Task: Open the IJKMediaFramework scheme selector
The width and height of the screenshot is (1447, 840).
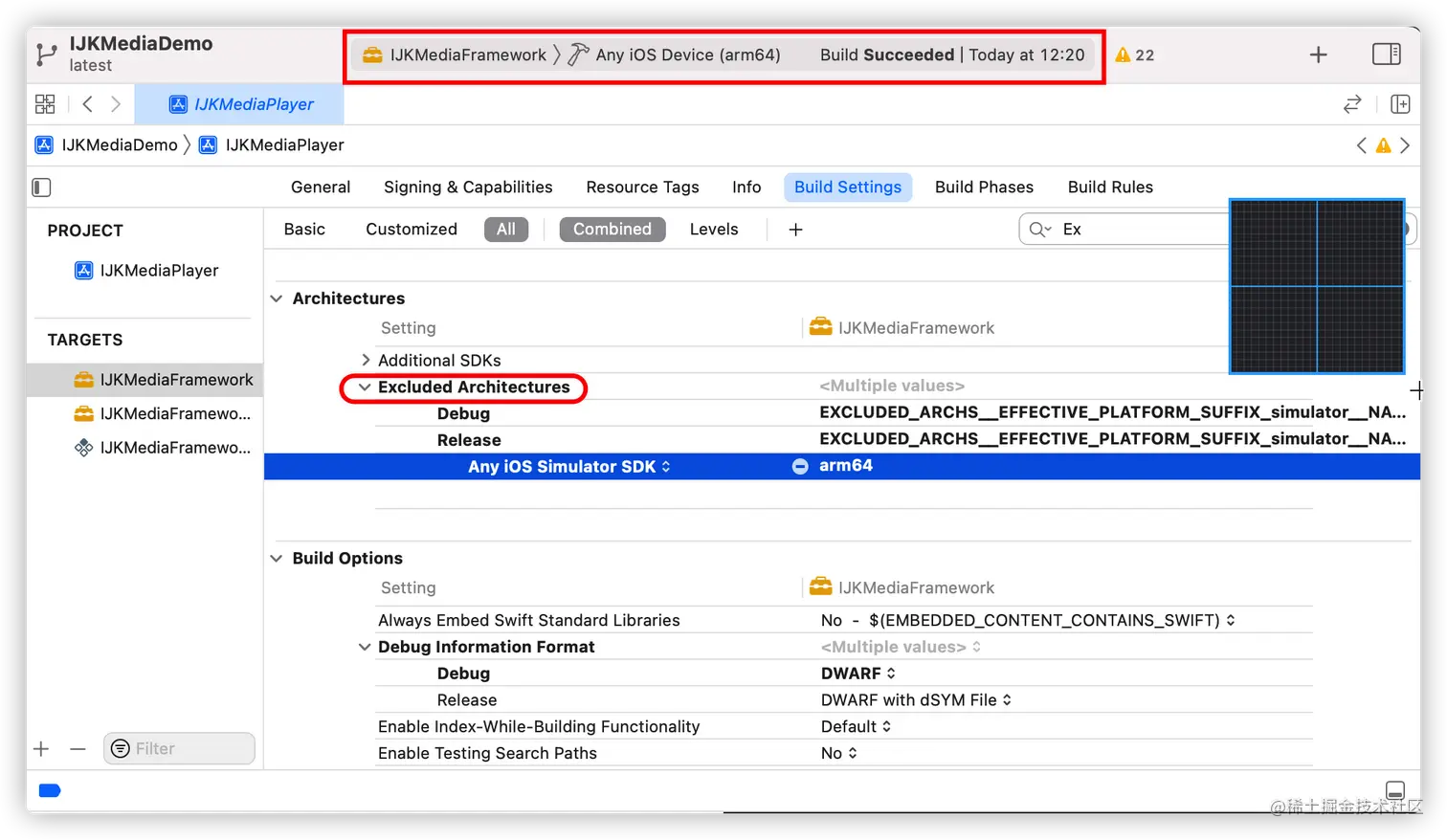Action: [x=455, y=55]
